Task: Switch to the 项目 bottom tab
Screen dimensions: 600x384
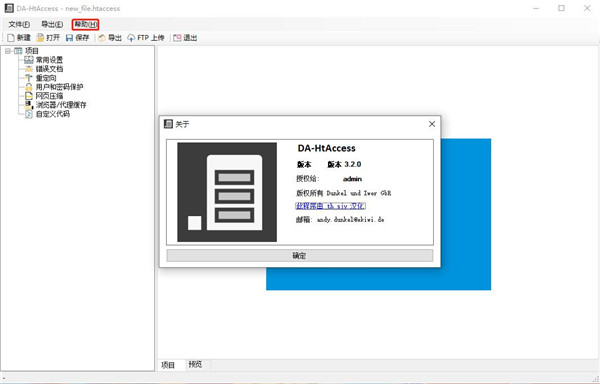Action: coord(168,365)
